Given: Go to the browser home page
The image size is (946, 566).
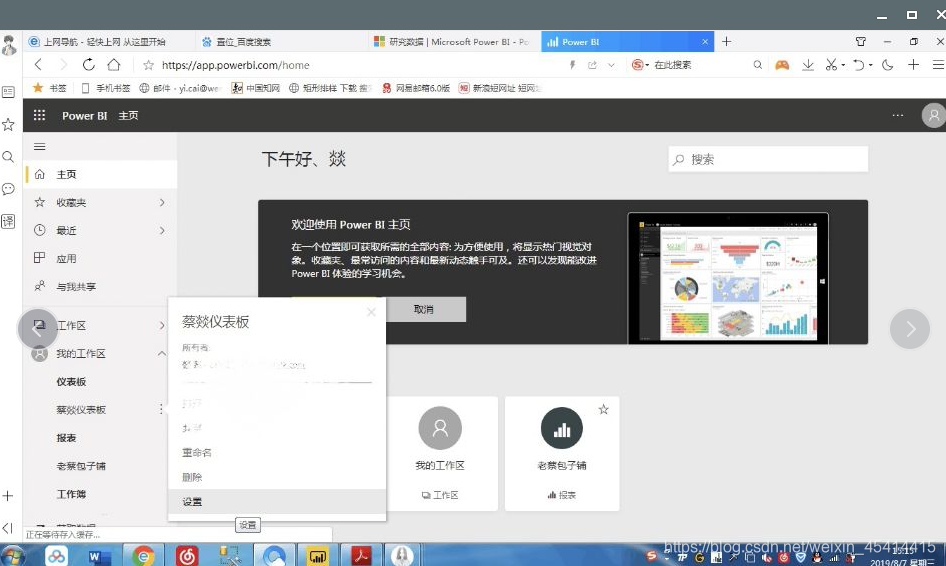Looking at the screenshot, I should pos(113,65).
